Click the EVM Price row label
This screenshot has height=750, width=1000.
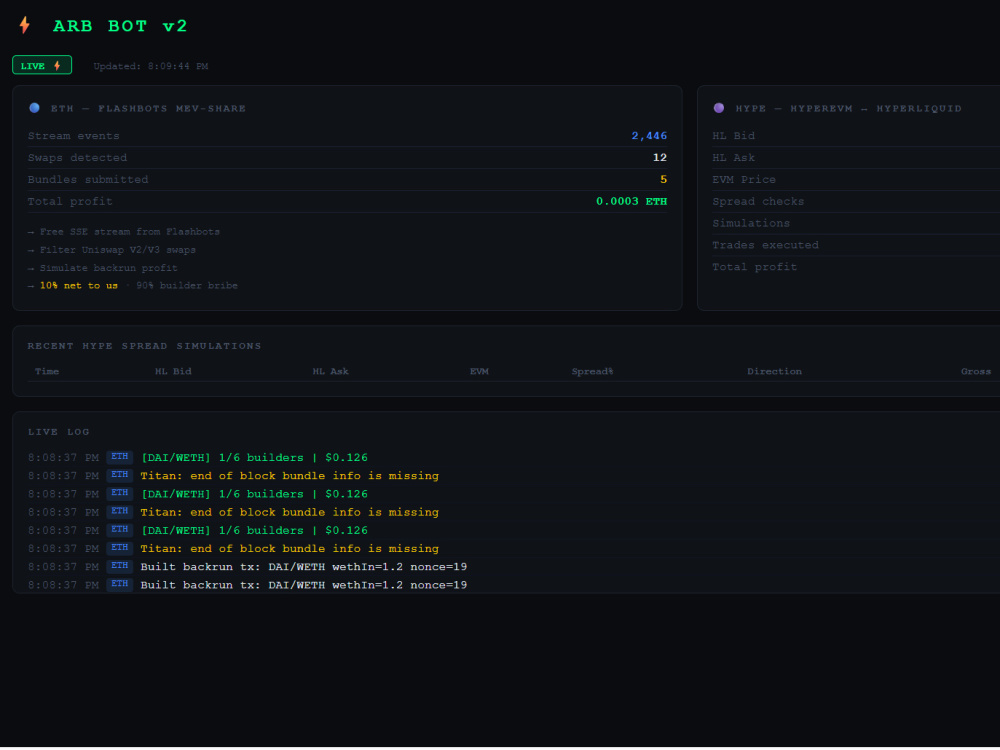[744, 180]
